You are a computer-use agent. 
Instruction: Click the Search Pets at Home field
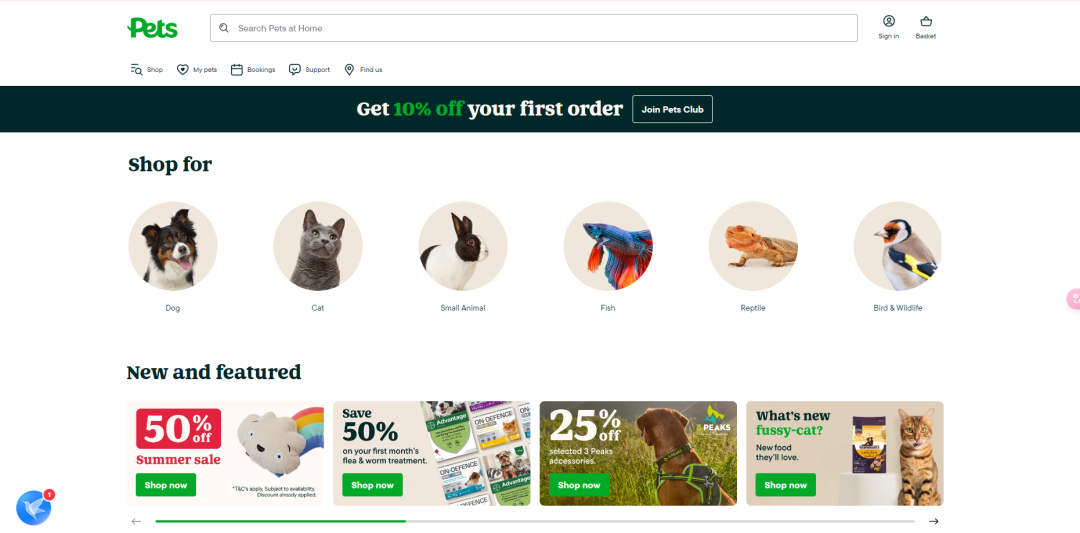pyautogui.click(x=534, y=28)
